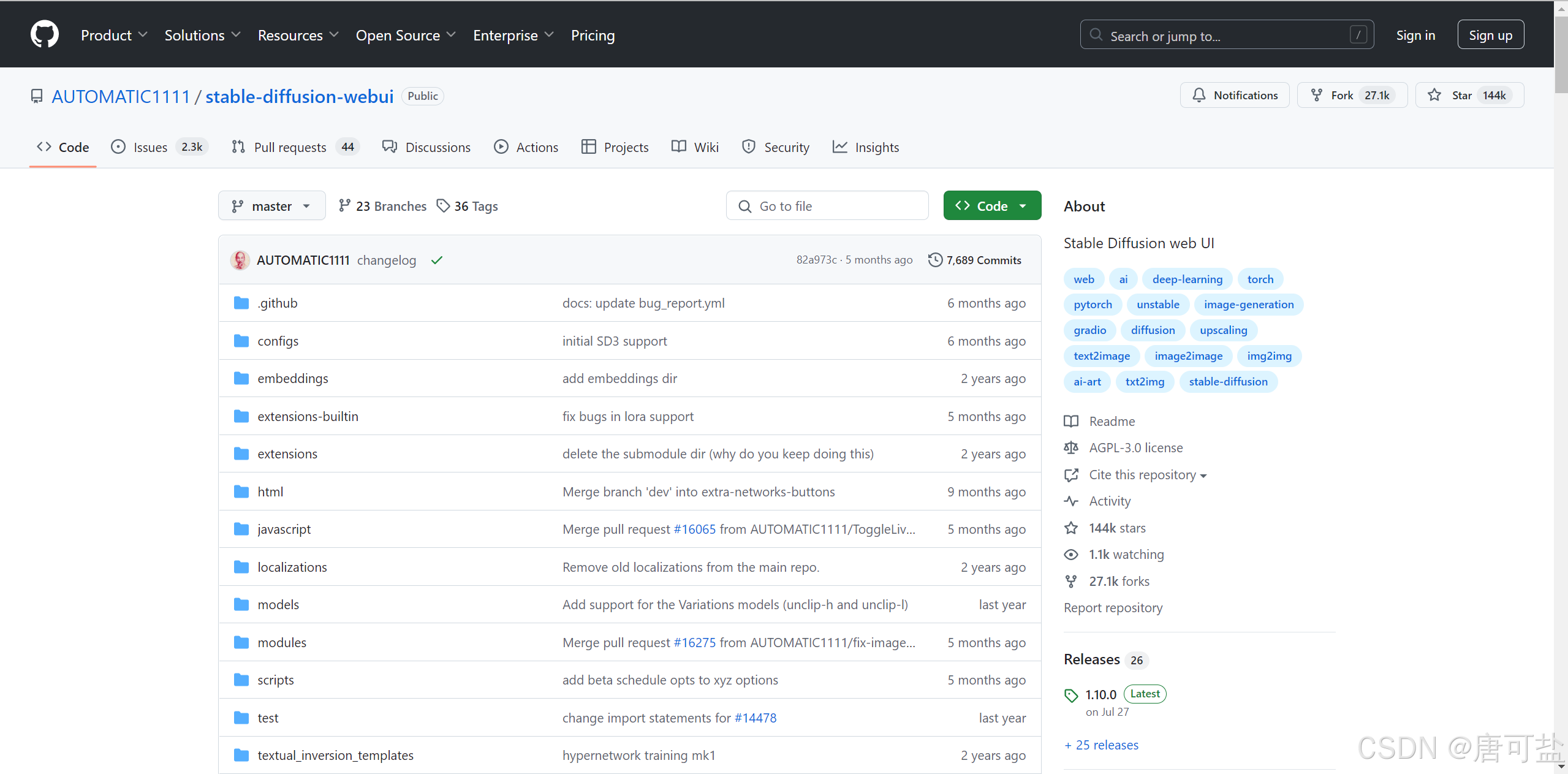The image size is (1568, 774).
Task: Open the master branch selector dropdown
Action: [271, 206]
